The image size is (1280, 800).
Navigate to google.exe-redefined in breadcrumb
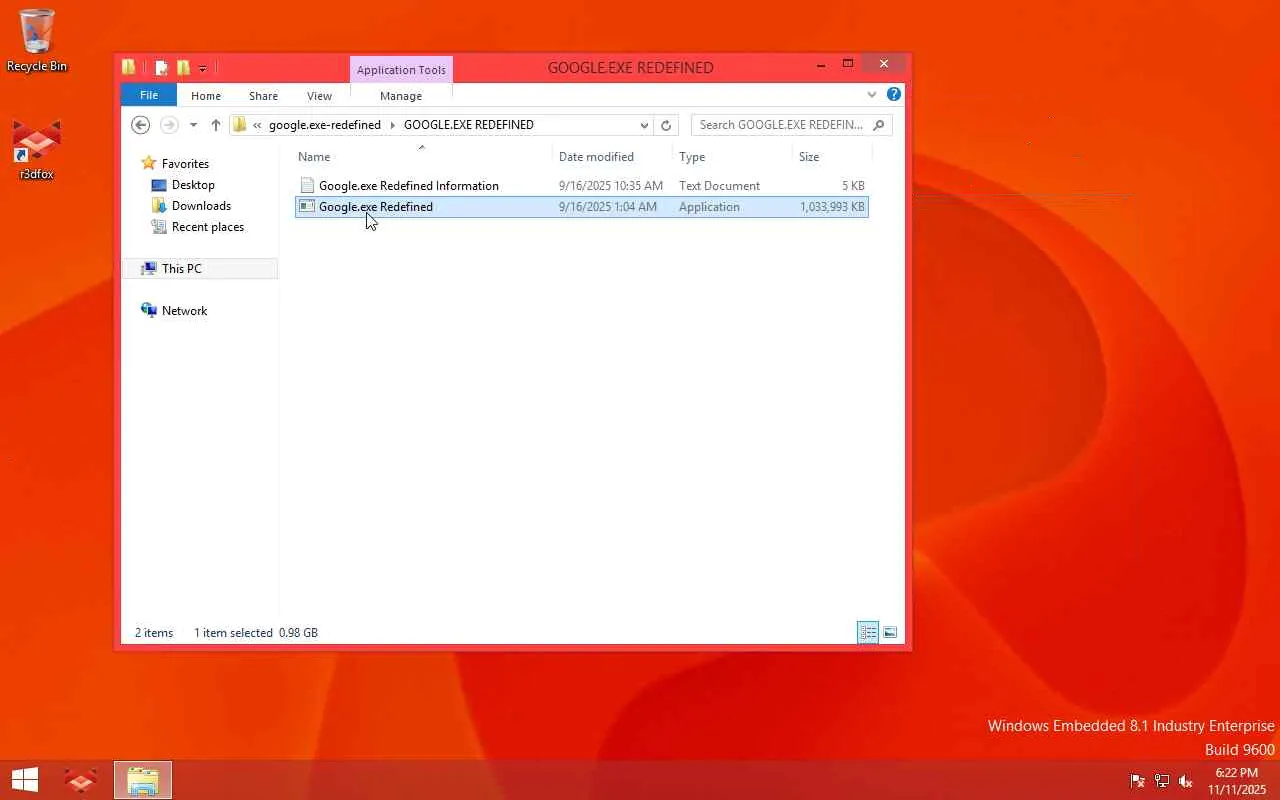[325, 125]
